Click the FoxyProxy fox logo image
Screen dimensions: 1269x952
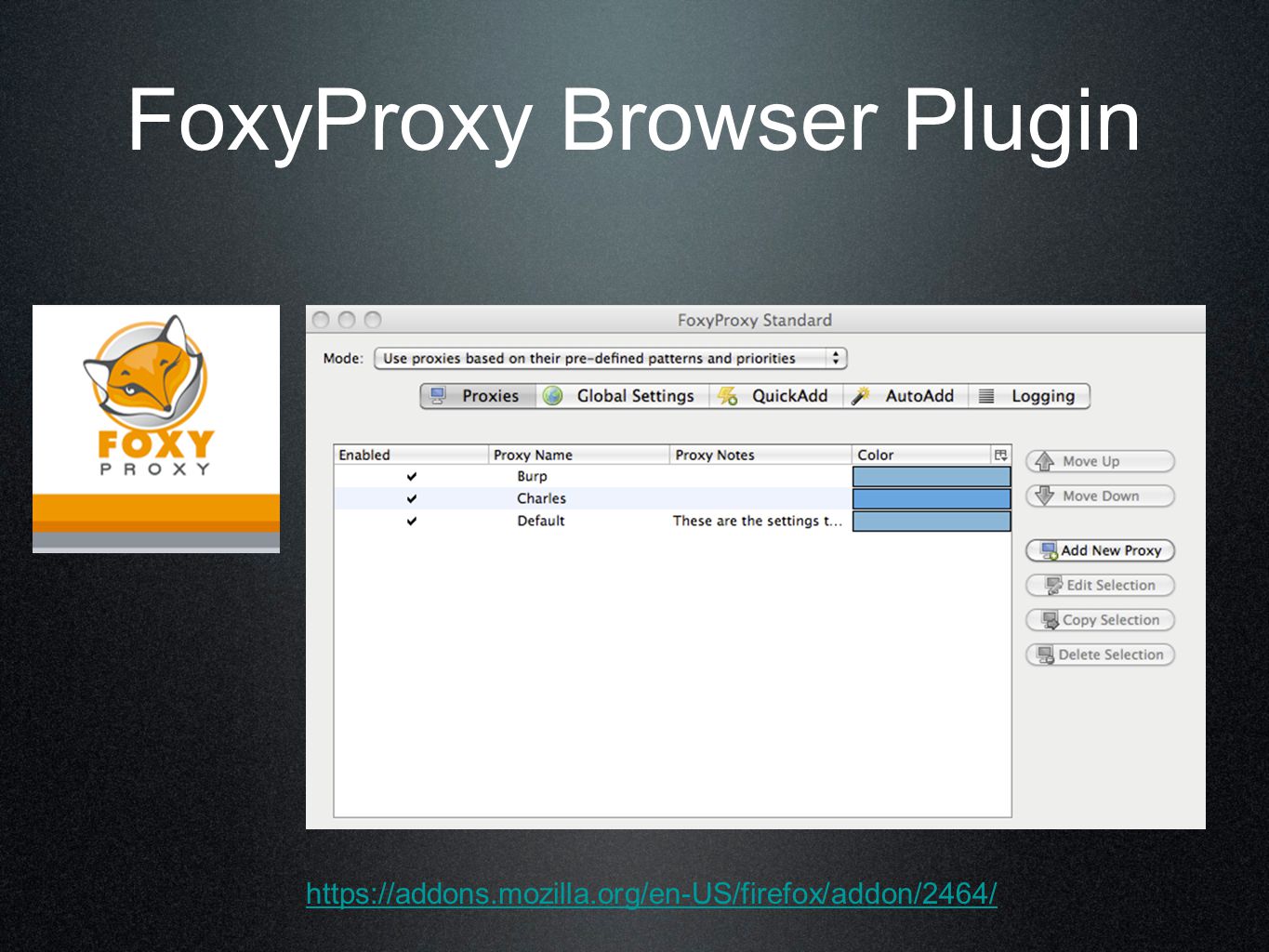[x=156, y=429]
